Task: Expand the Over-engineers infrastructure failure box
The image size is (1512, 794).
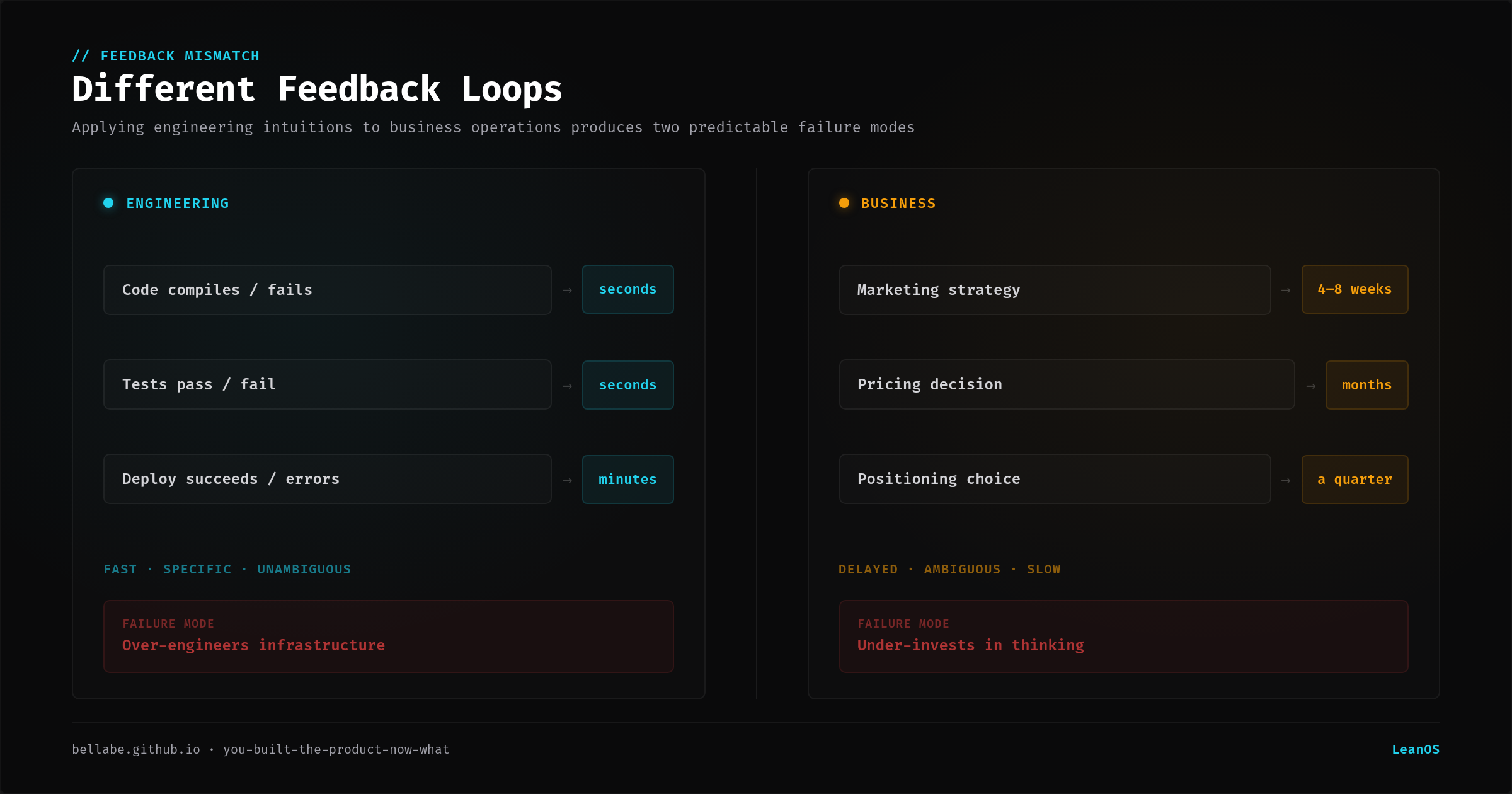Action: [388, 636]
